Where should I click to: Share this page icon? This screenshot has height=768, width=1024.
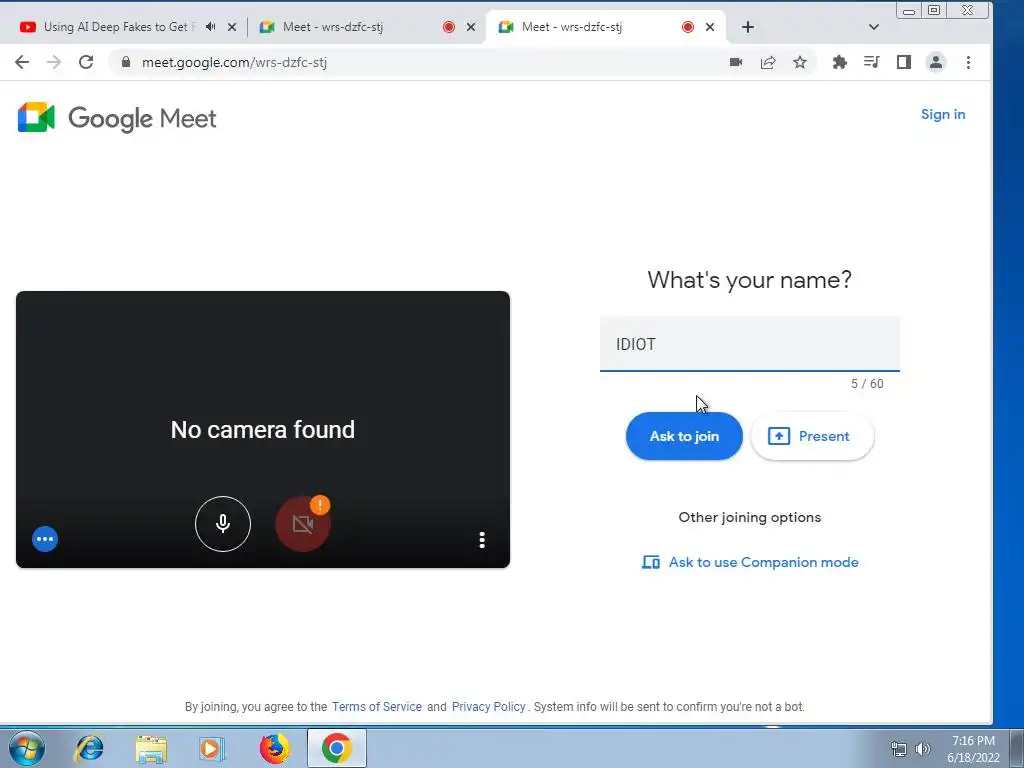point(768,62)
